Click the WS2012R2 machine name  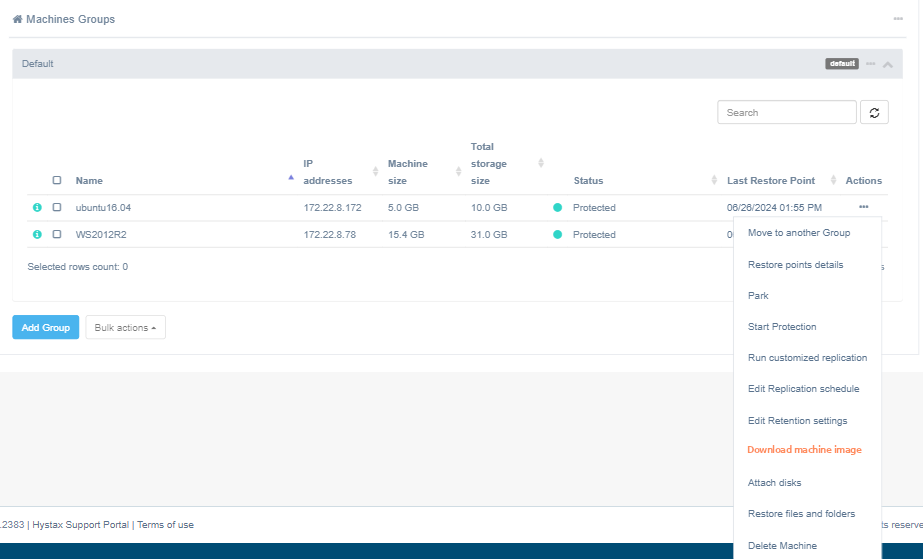pos(101,235)
